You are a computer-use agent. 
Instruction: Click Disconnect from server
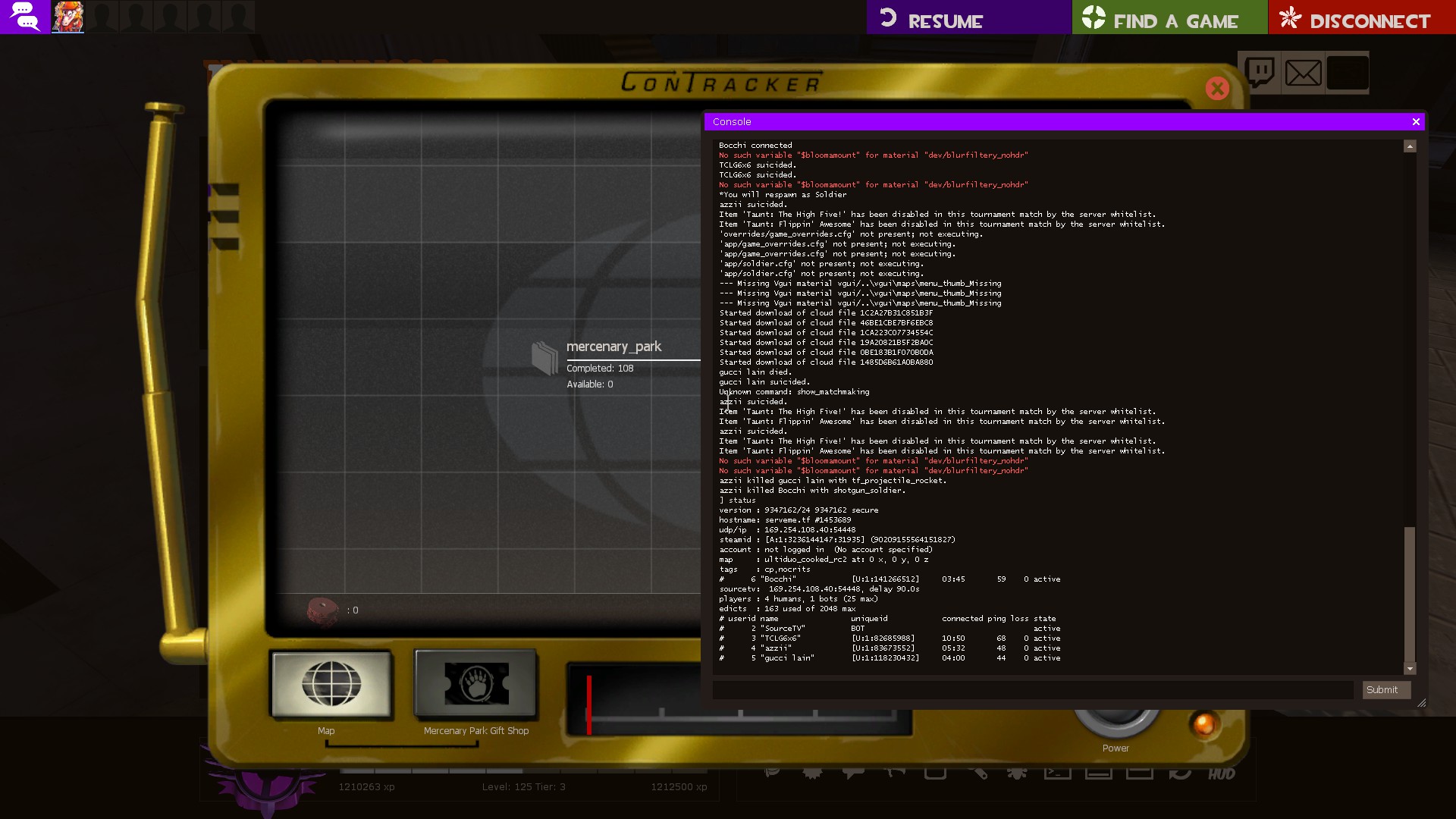tap(1361, 17)
